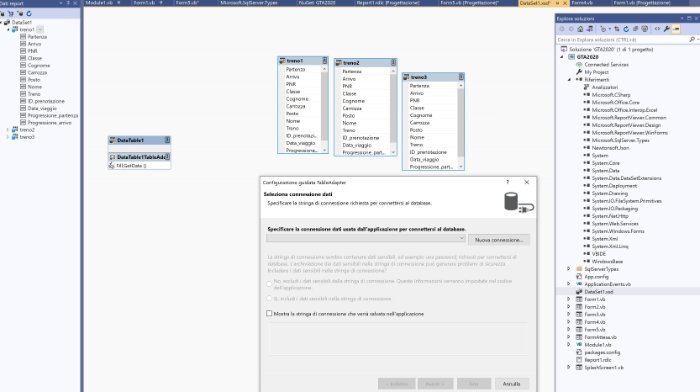
Task: Switch to the NuGet: GTA2020 tab
Action: 317,3
